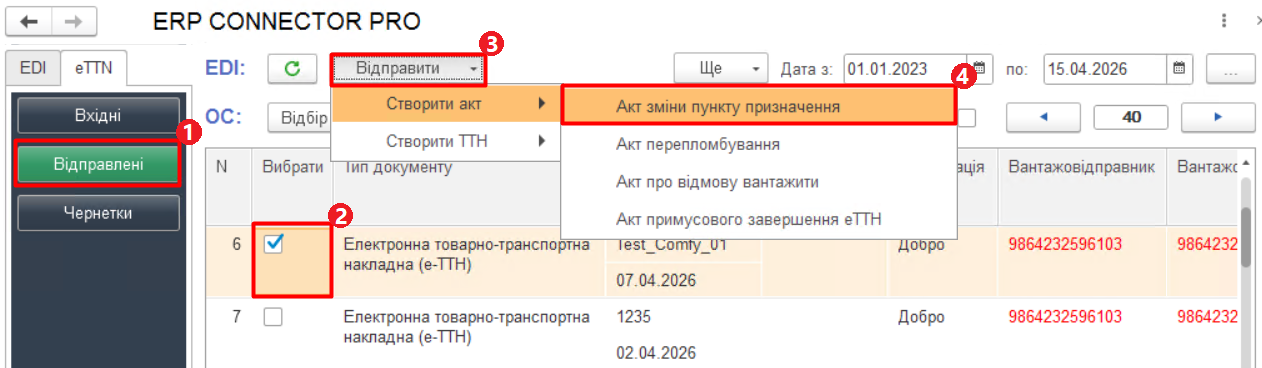The height and width of the screenshot is (368, 1262).
Task: Click status Добро in row 6
Action: [921, 244]
